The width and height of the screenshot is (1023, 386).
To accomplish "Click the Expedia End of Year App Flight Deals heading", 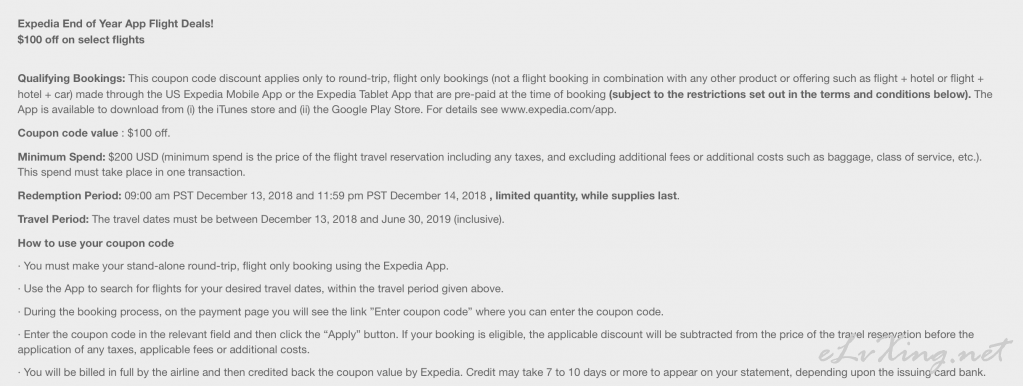I will click(x=115, y=24).
